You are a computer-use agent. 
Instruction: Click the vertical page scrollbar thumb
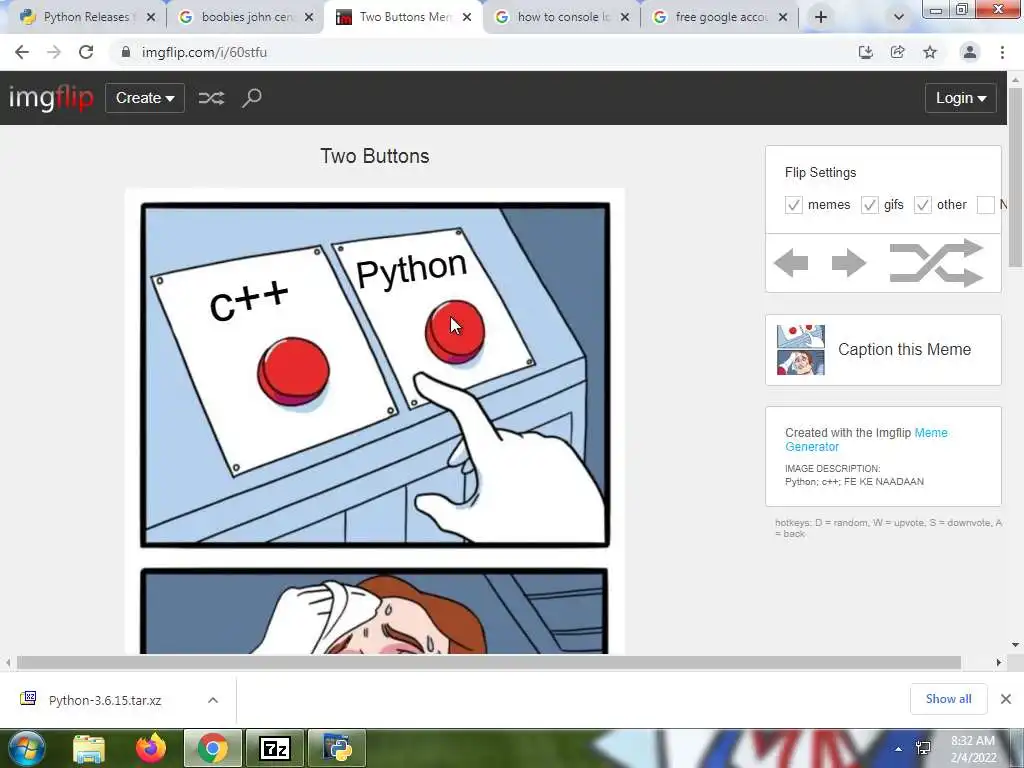(1015, 178)
